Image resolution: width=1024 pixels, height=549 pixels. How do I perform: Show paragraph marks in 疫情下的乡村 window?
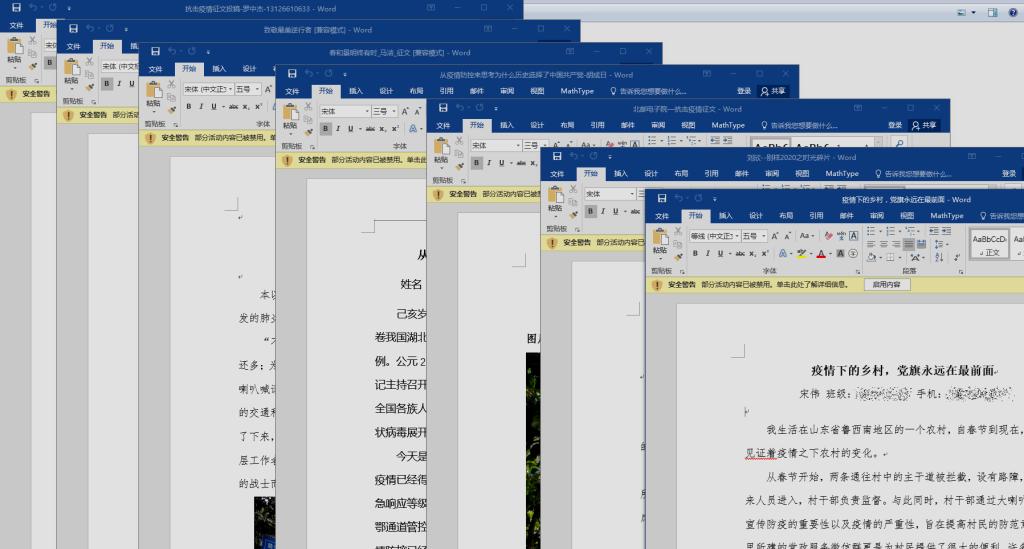click(957, 258)
